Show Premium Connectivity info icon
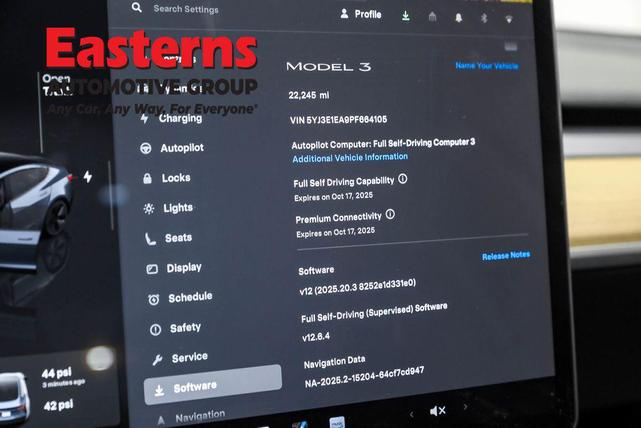641x428 pixels. pos(390,214)
